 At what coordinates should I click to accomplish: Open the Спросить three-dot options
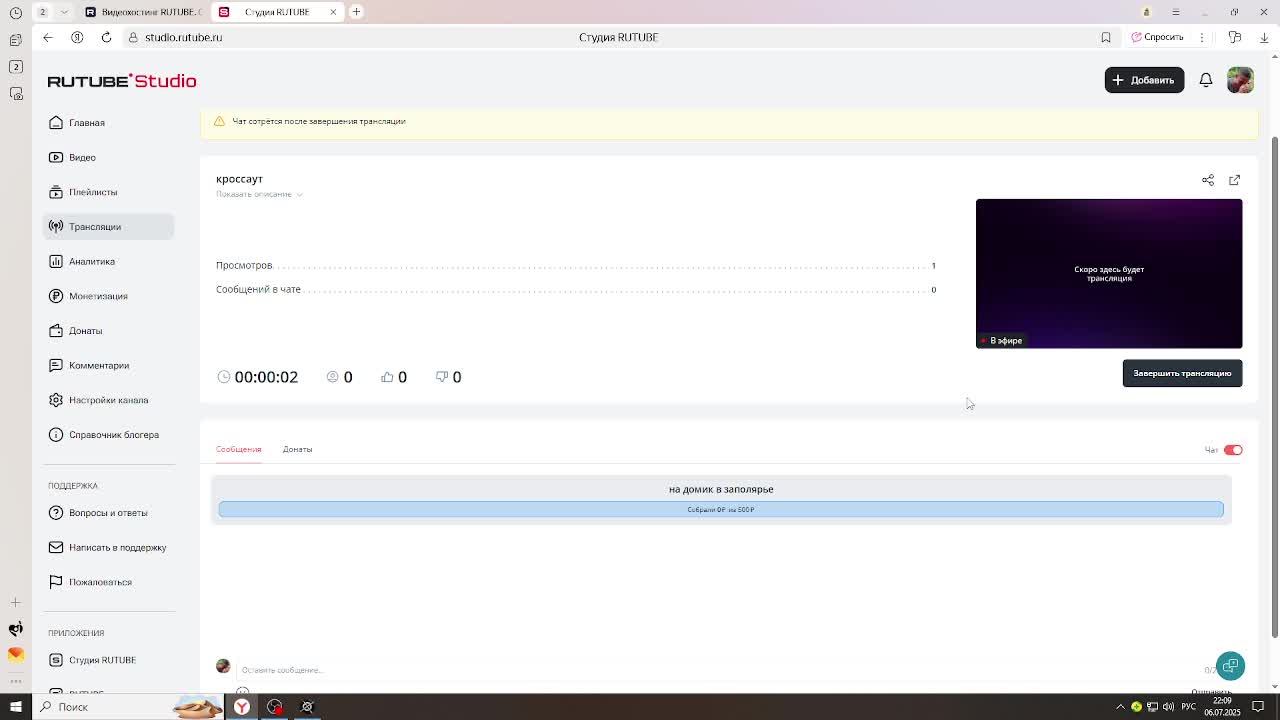point(1202,37)
